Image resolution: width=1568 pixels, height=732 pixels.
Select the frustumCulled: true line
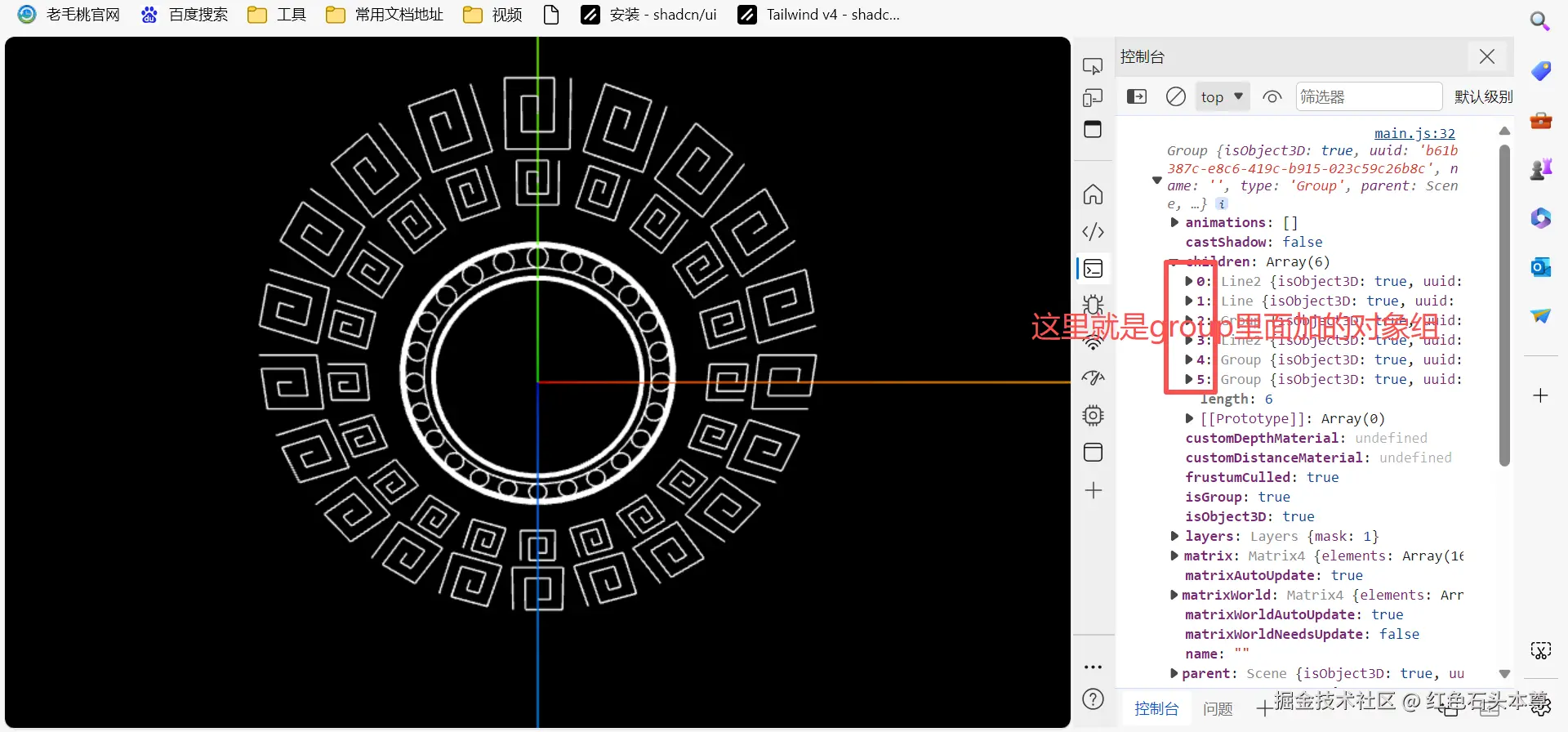point(1262,477)
